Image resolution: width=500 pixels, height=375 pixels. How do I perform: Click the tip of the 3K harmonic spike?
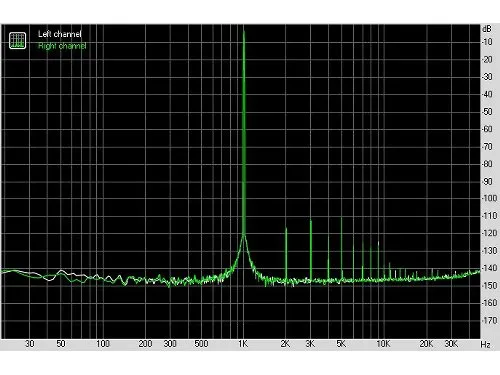[311, 221]
